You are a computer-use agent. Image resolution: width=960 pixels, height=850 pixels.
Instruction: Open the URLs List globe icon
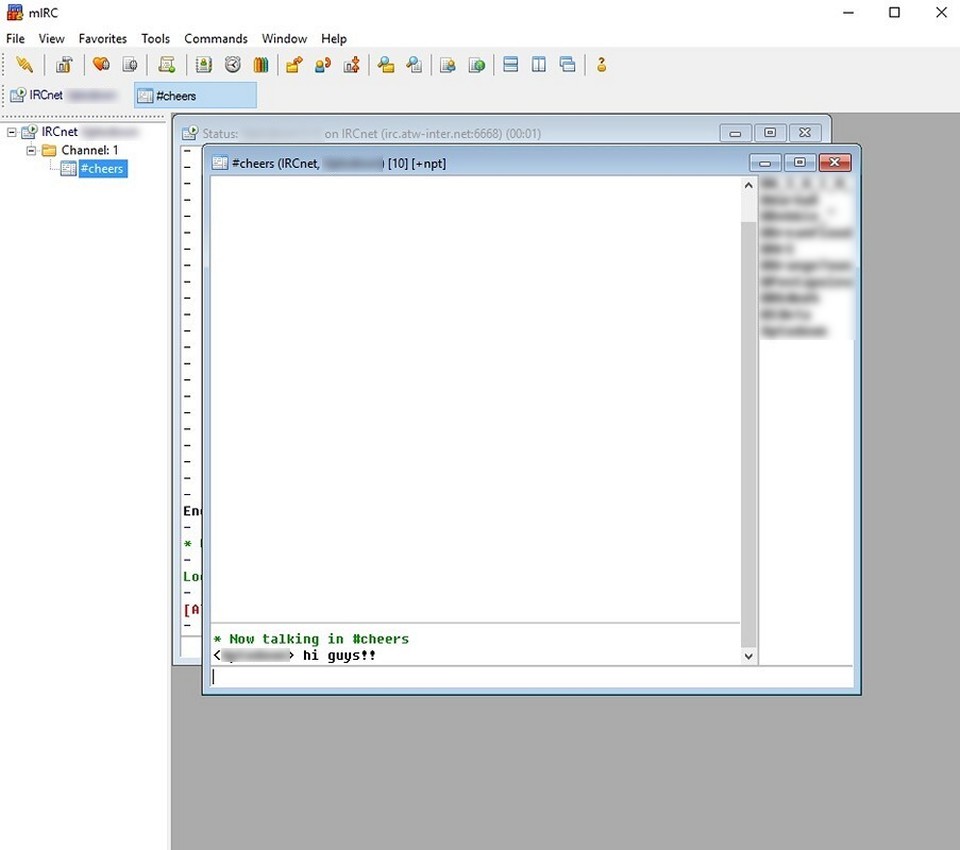pyautogui.click(x=476, y=64)
